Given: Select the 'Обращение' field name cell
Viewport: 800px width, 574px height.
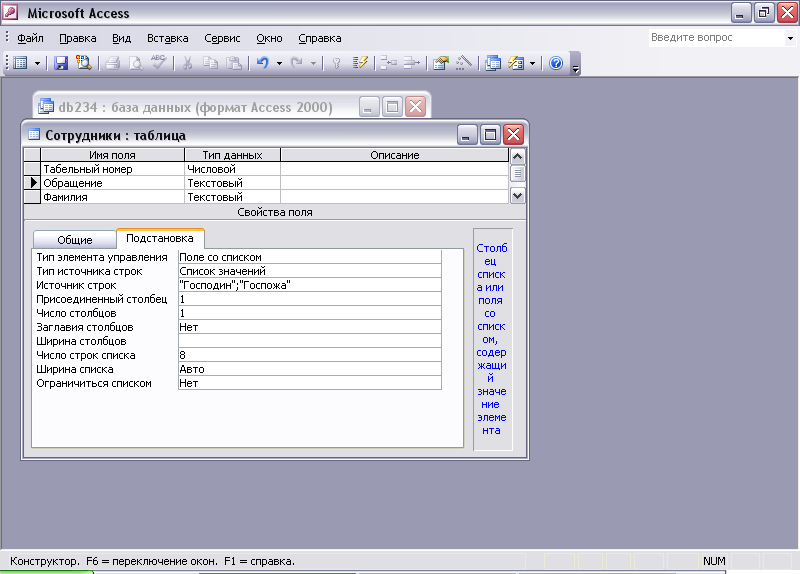Looking at the screenshot, I should pos(112,183).
